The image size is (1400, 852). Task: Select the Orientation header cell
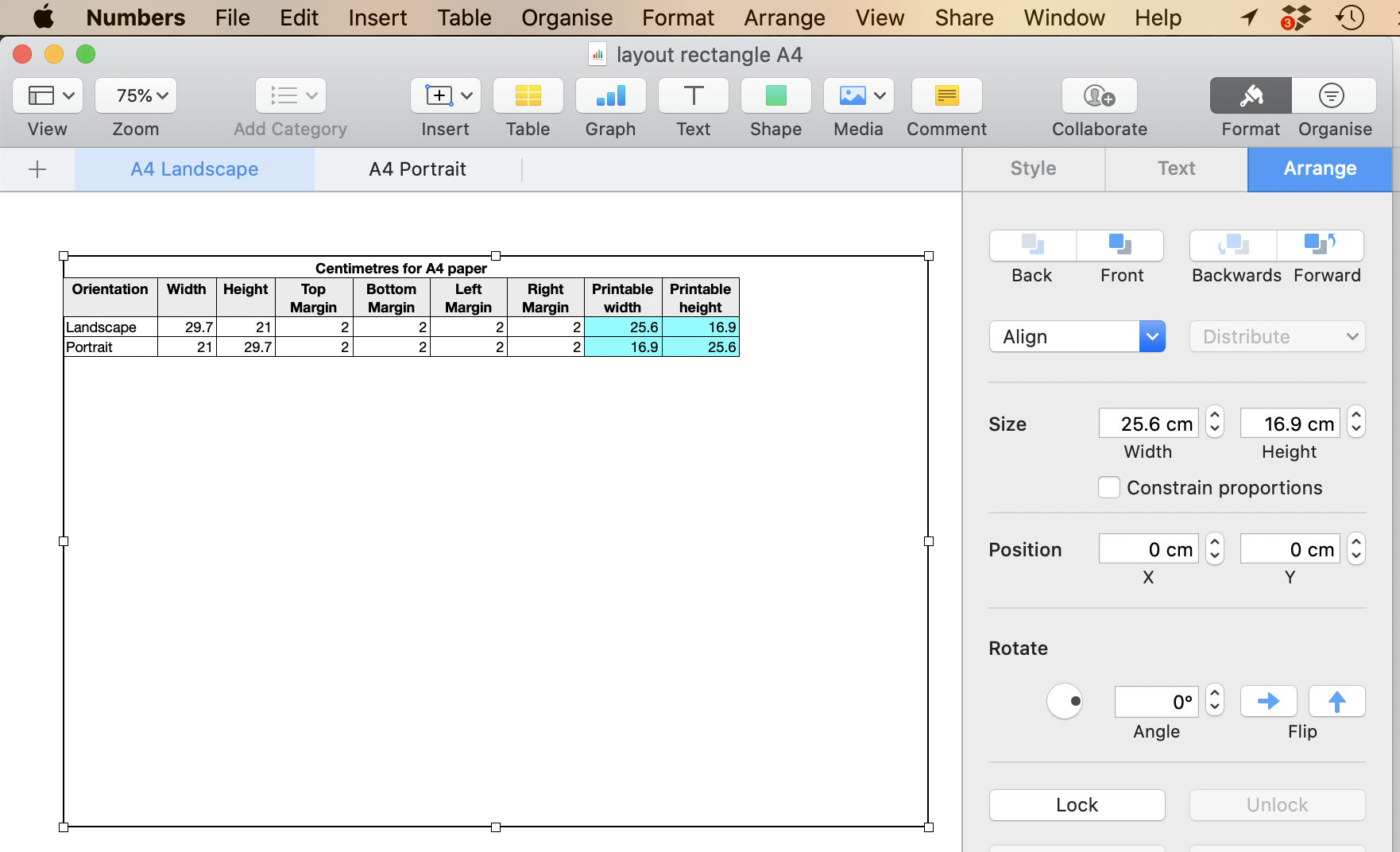pos(110,298)
